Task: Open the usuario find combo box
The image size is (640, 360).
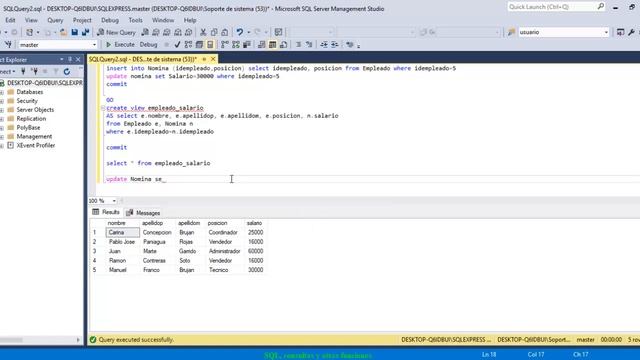Action: pyautogui.click(x=564, y=32)
